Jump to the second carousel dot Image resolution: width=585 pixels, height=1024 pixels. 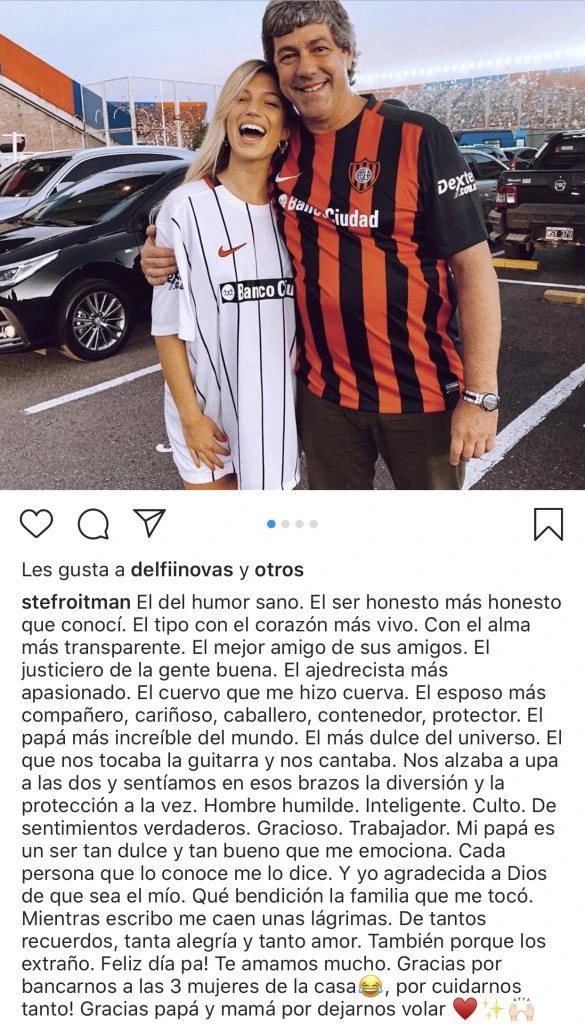point(285,524)
